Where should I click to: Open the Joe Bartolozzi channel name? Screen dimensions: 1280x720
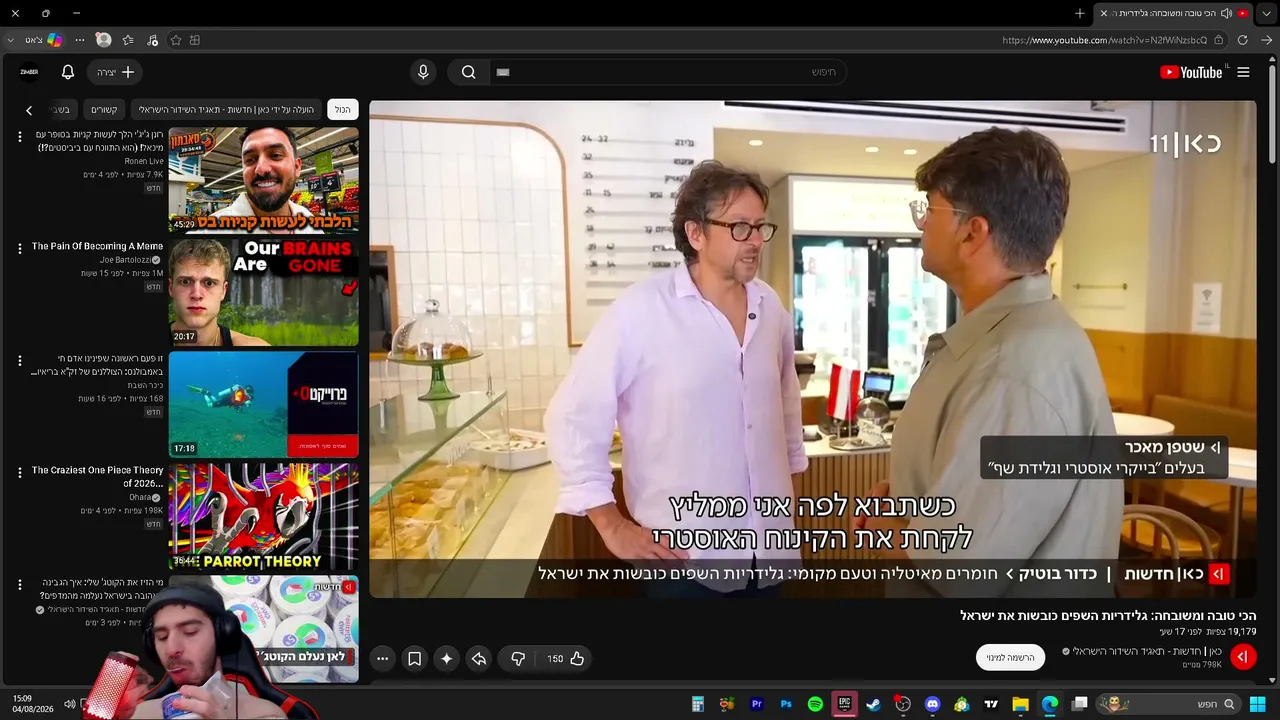point(125,260)
